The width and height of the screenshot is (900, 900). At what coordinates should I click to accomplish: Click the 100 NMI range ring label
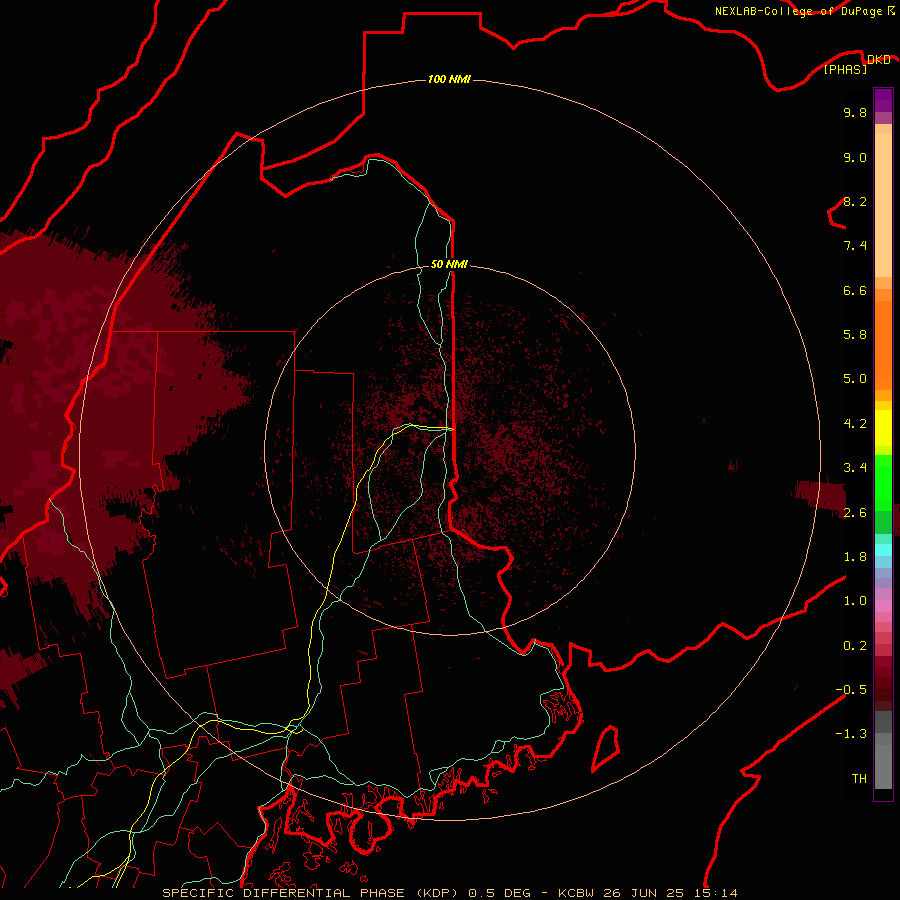pyautogui.click(x=449, y=79)
